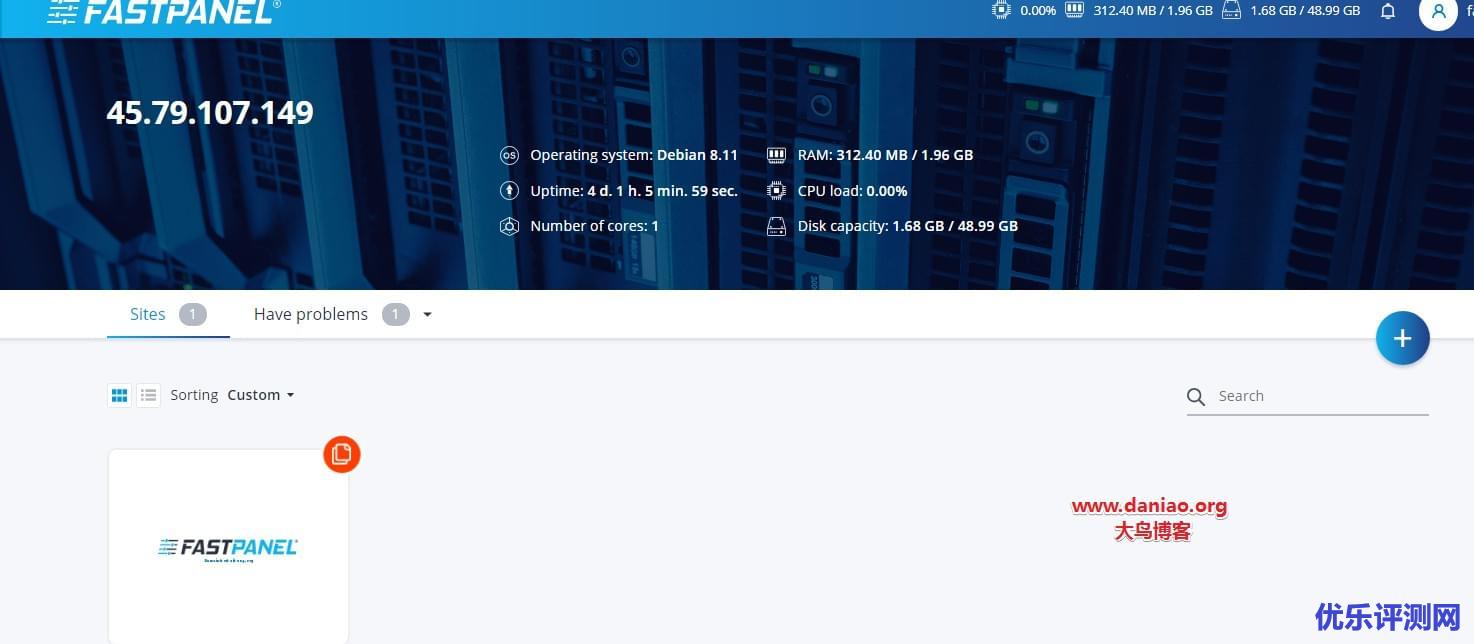Click the Sites count badge
The width and height of the screenshot is (1474, 644).
pyautogui.click(x=193, y=314)
